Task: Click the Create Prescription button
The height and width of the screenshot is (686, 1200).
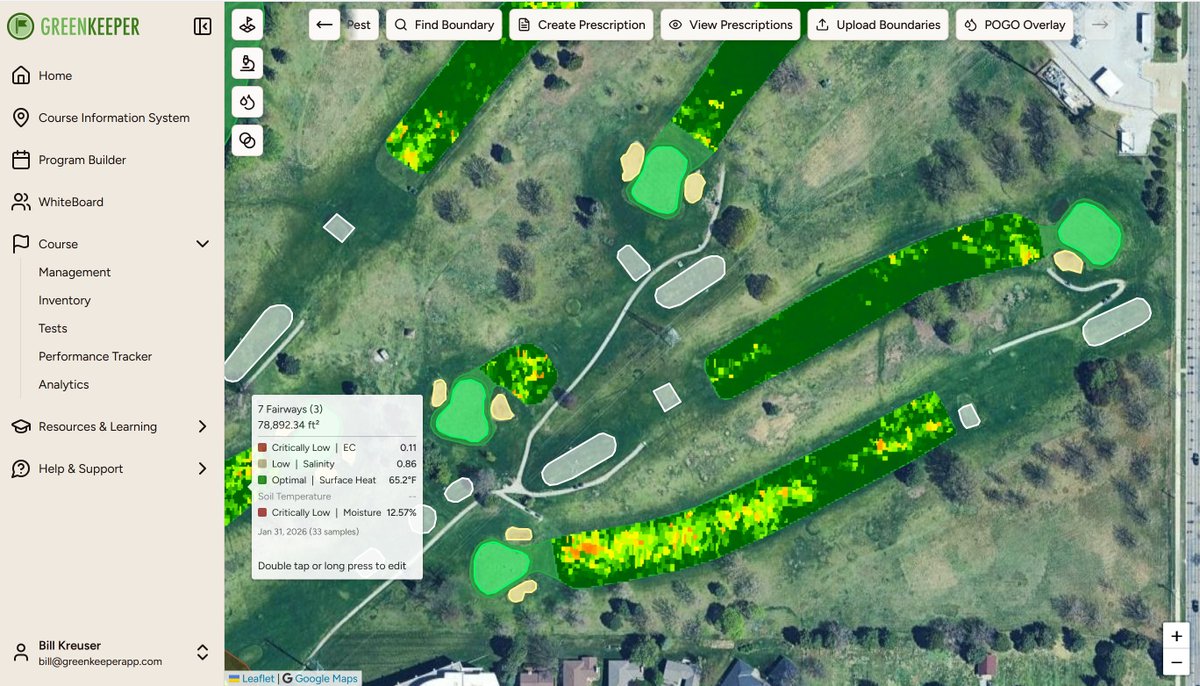Action: [x=581, y=25]
